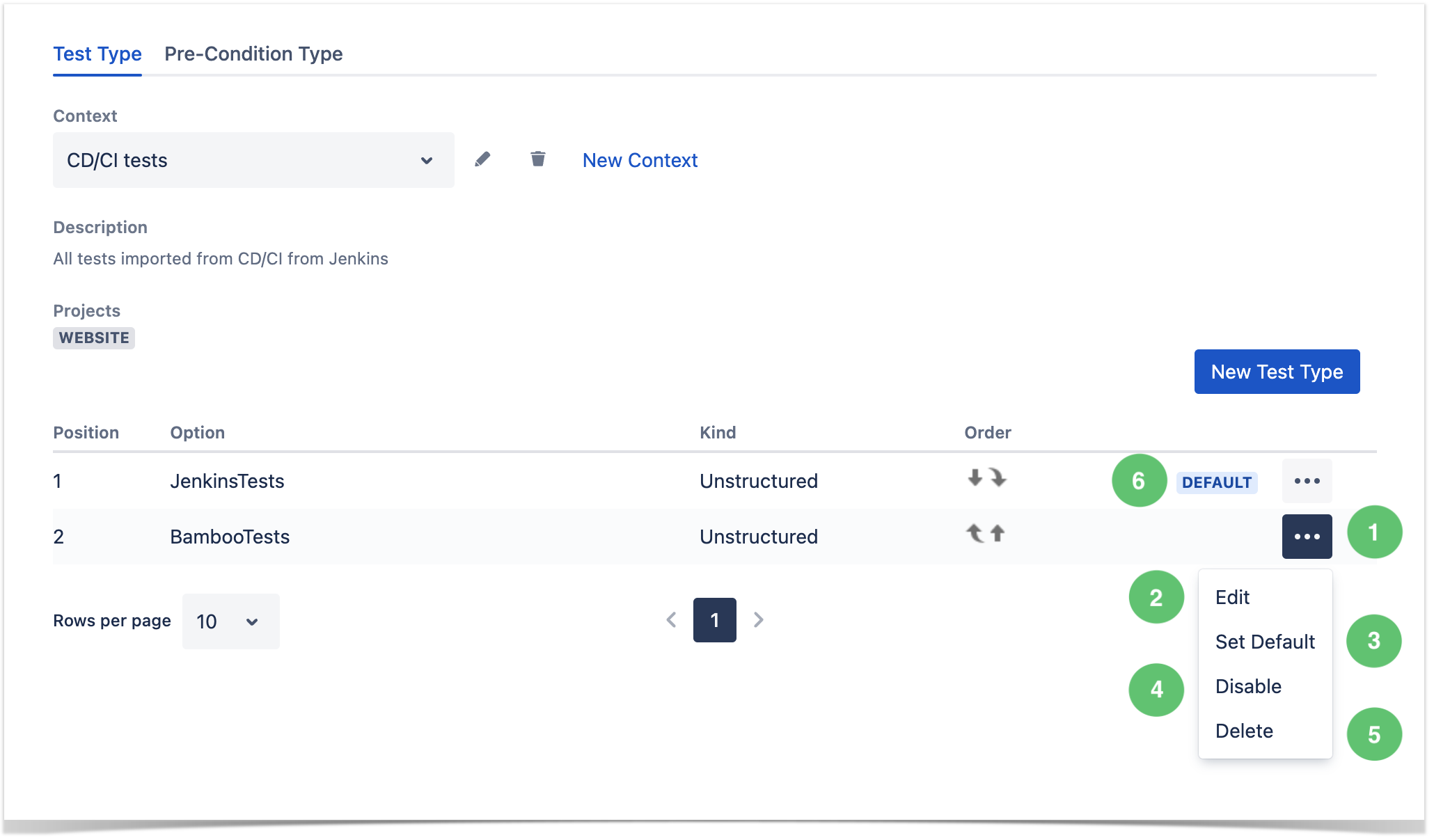Click the DEFAULT badge on JenkinsTests row

point(1217,482)
